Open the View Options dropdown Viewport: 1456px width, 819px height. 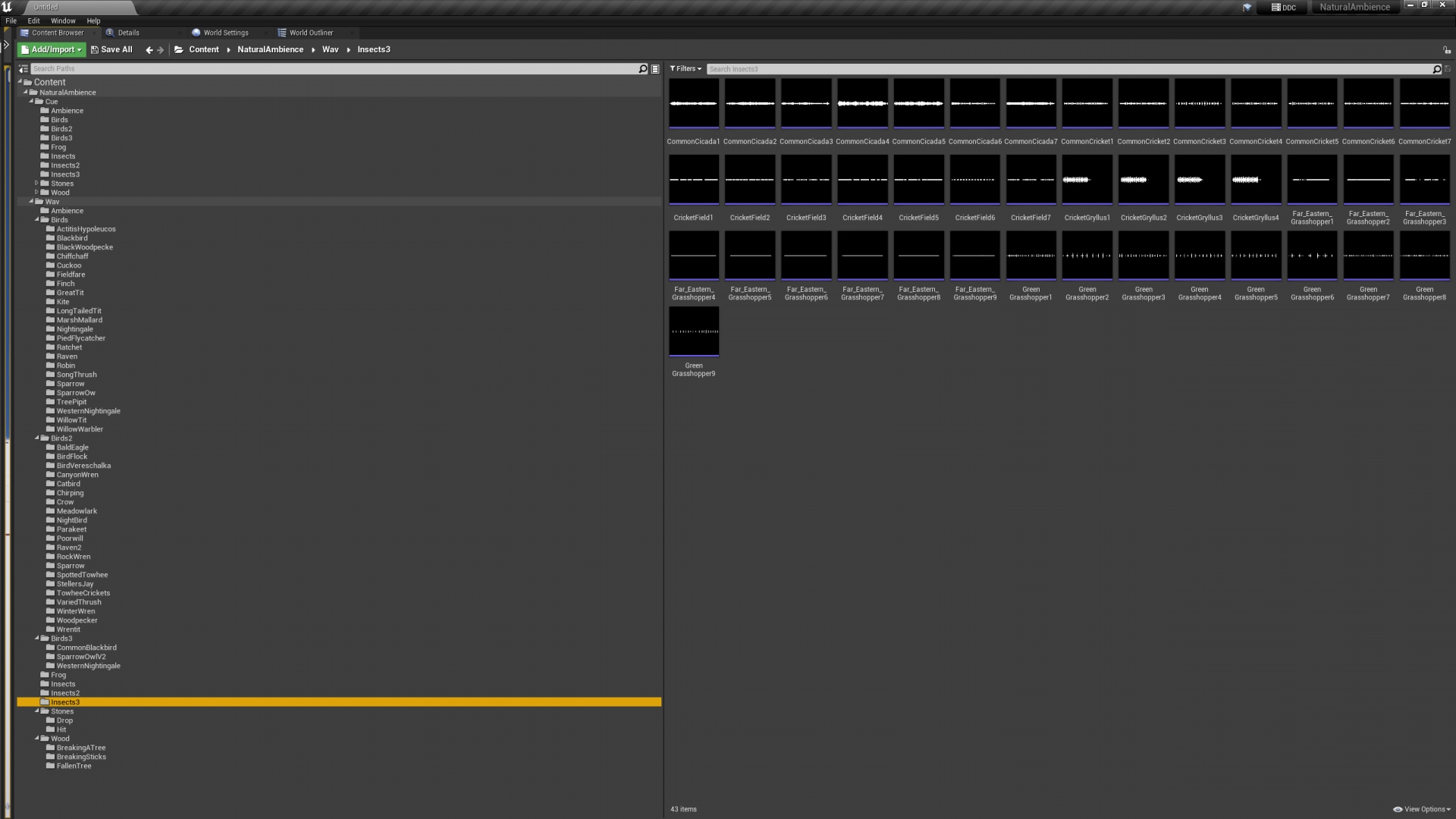1422,809
